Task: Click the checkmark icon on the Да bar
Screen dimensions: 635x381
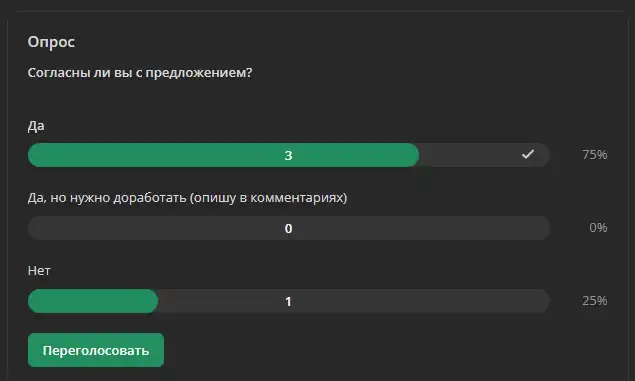Action: click(x=527, y=154)
